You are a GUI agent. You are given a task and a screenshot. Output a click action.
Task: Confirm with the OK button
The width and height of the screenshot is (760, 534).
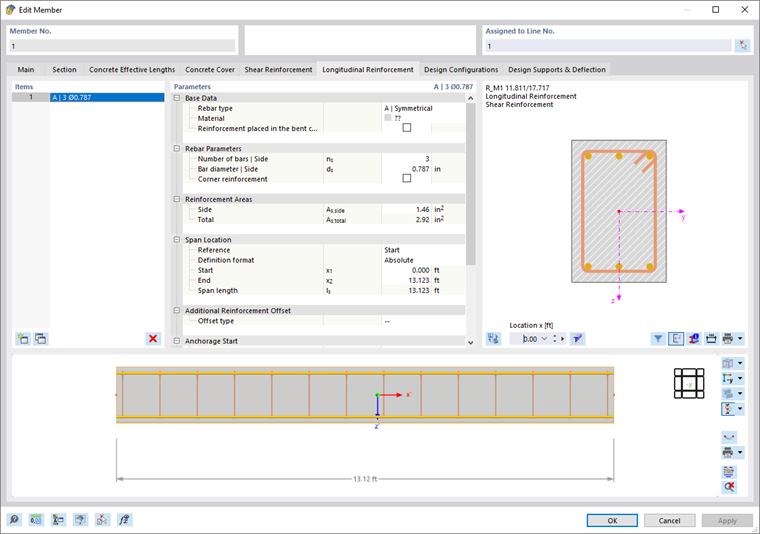[x=612, y=520]
